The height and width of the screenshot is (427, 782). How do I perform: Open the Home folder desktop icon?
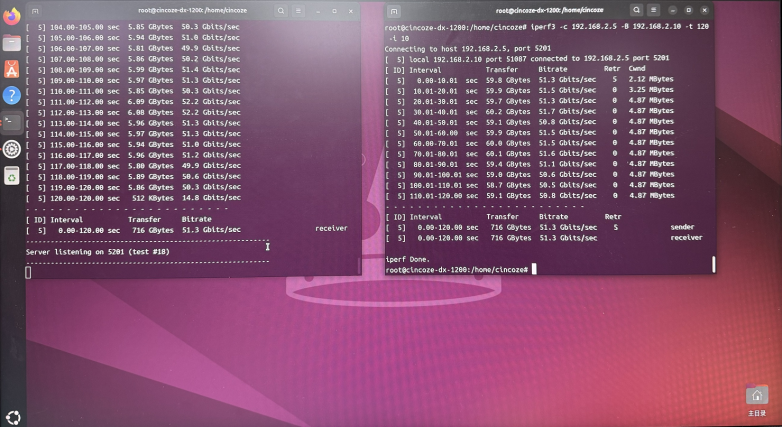coord(756,397)
